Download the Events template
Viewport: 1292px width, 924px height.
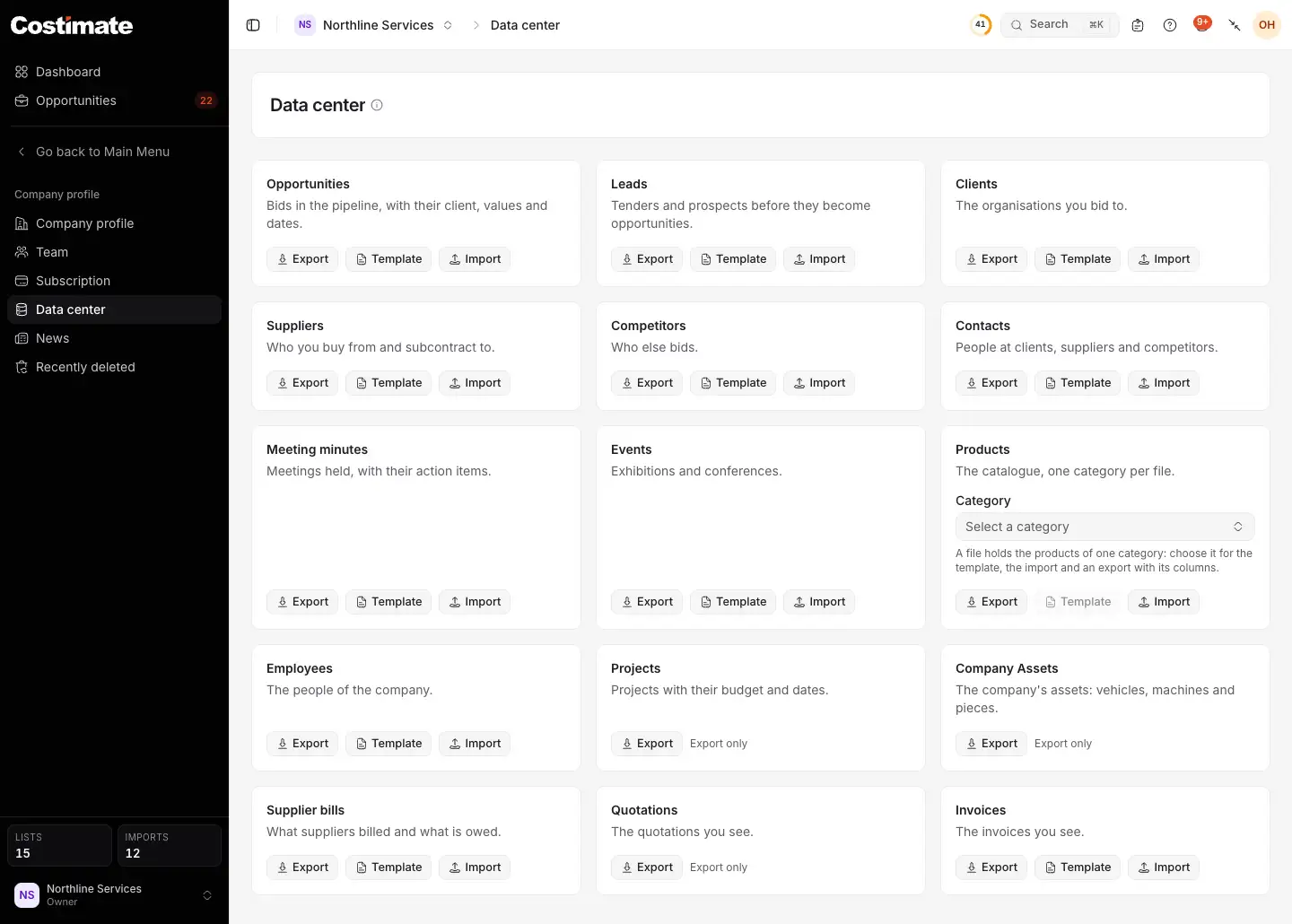coord(733,602)
